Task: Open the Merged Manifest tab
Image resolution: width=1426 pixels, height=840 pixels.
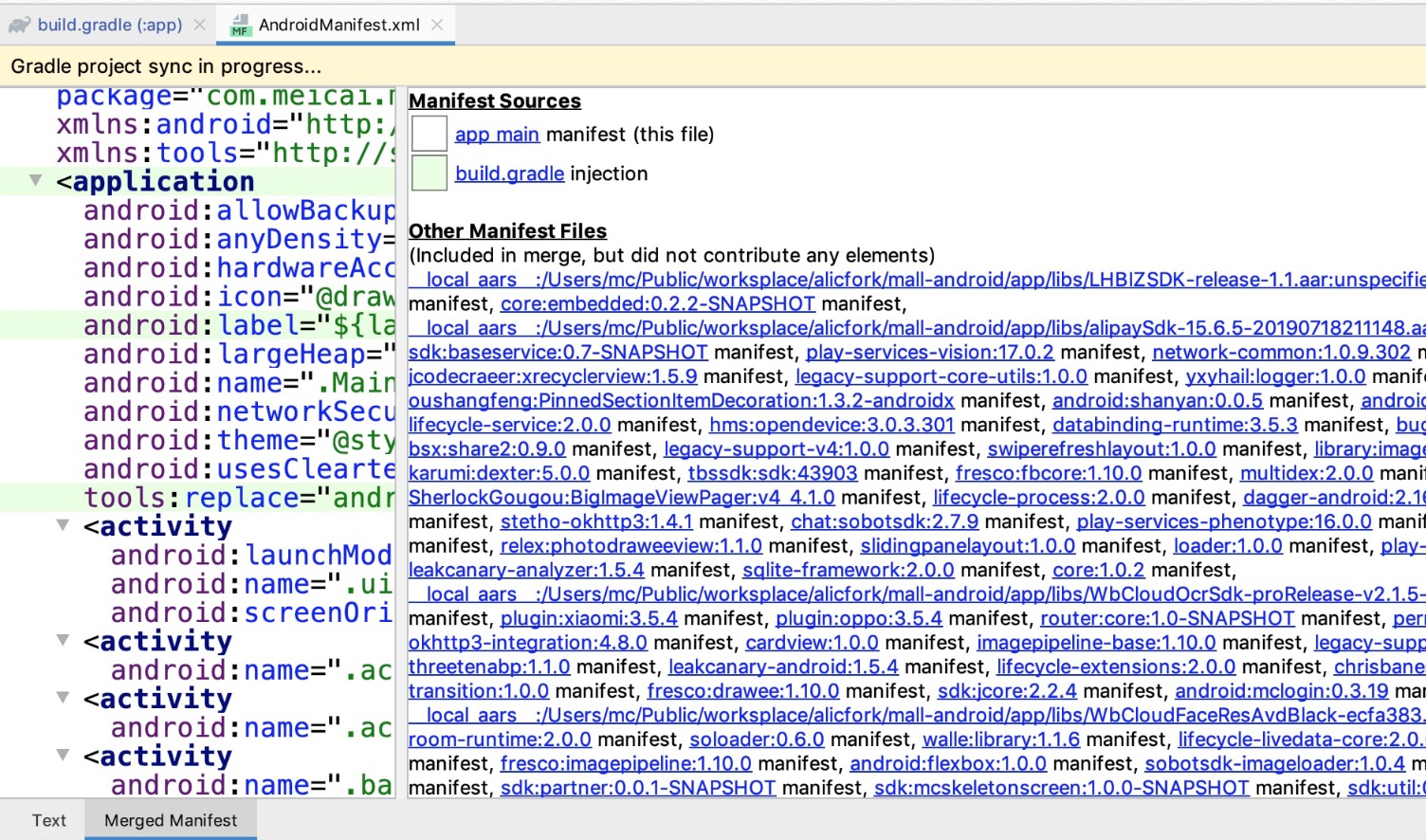Action: [x=170, y=819]
